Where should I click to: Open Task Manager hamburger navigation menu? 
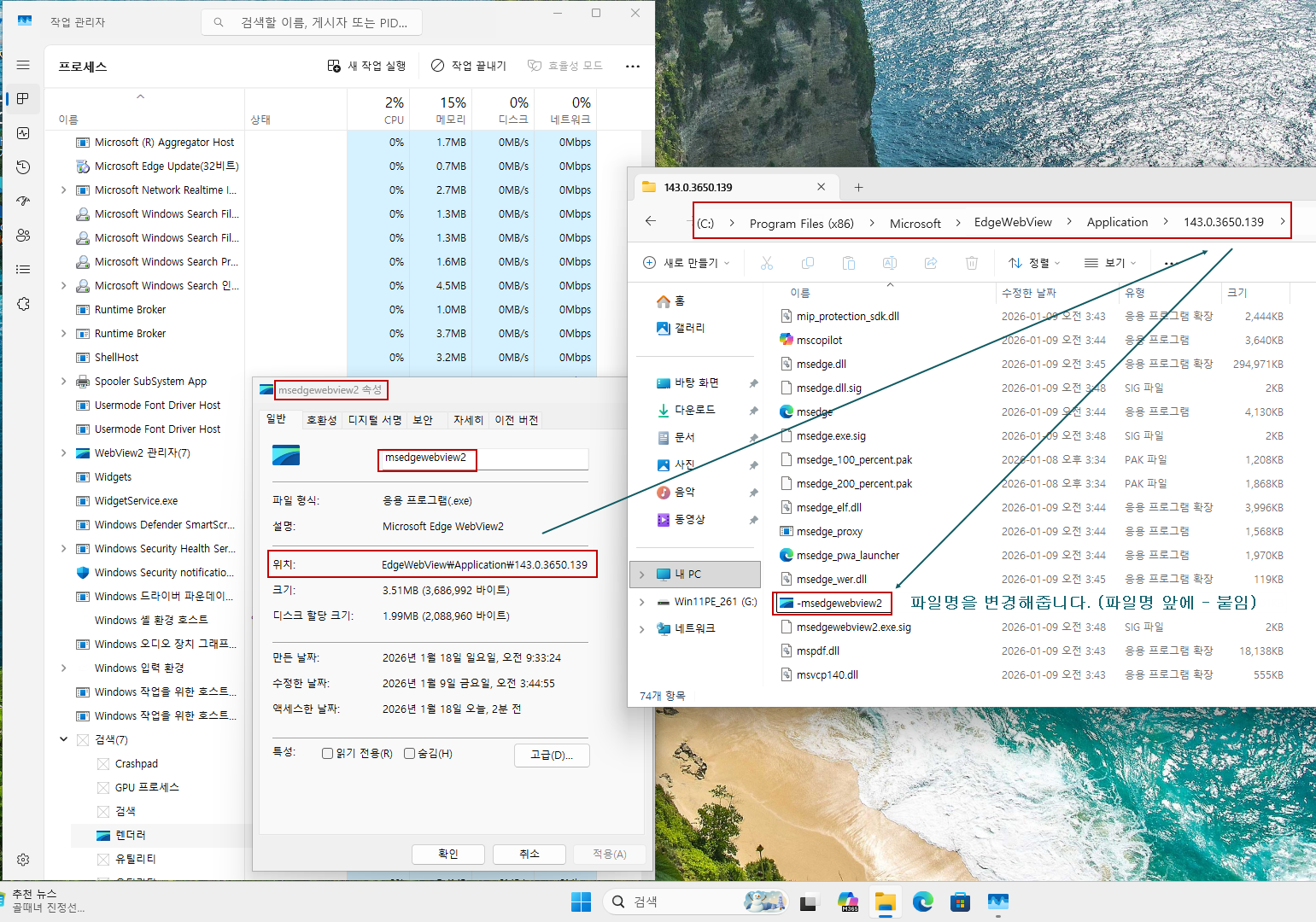tap(23, 65)
